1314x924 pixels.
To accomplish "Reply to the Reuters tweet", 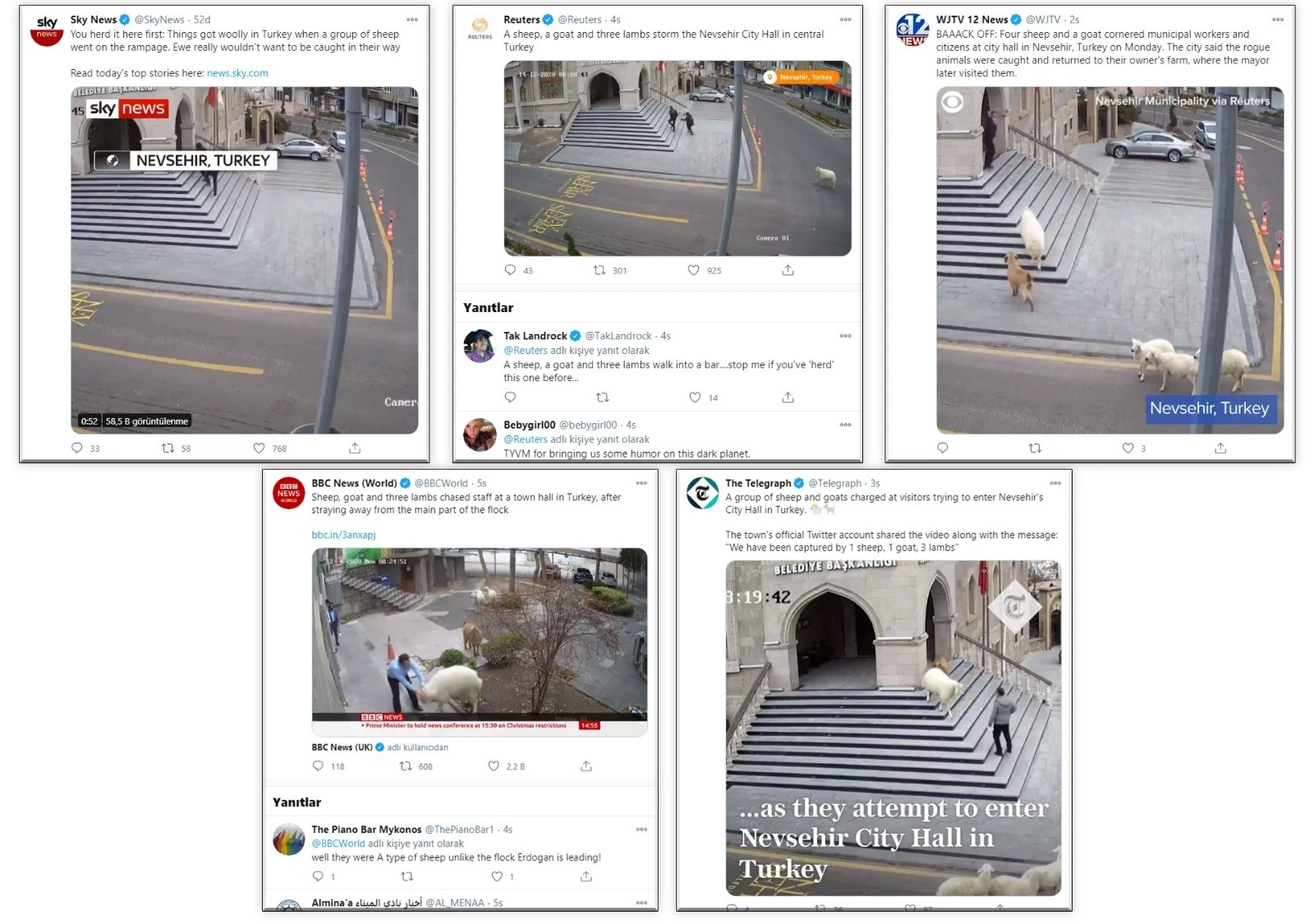I will tap(510, 270).
